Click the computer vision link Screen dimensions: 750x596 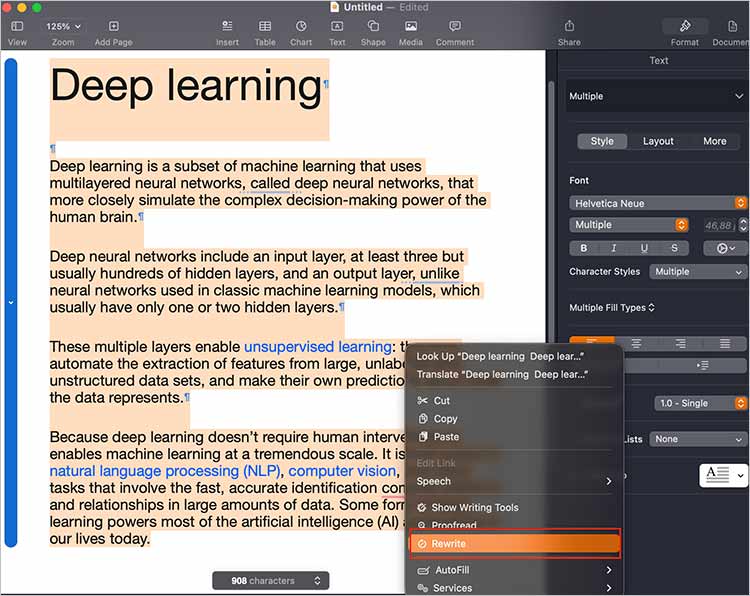[342, 471]
